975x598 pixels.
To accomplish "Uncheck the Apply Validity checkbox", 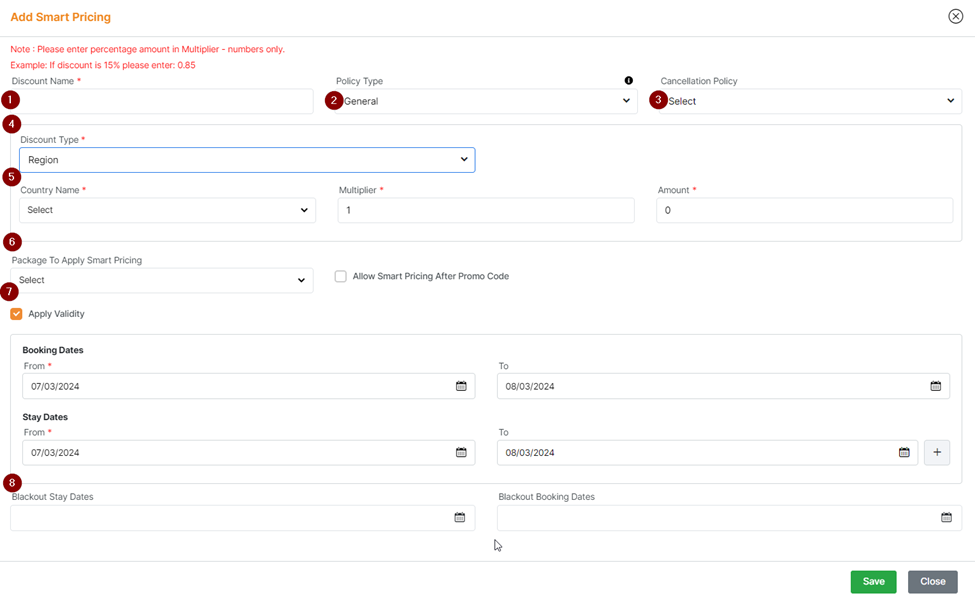I will tap(17, 314).
